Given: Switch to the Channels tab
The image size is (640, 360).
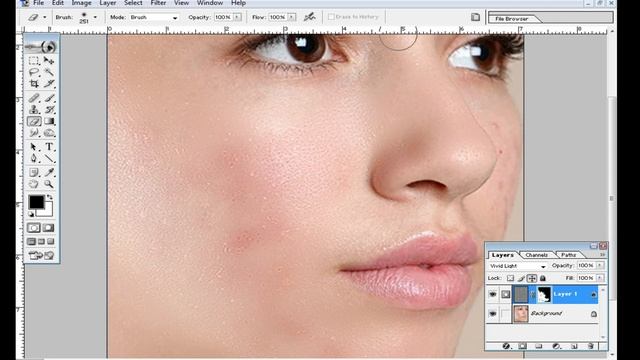Looking at the screenshot, I should pos(536,255).
